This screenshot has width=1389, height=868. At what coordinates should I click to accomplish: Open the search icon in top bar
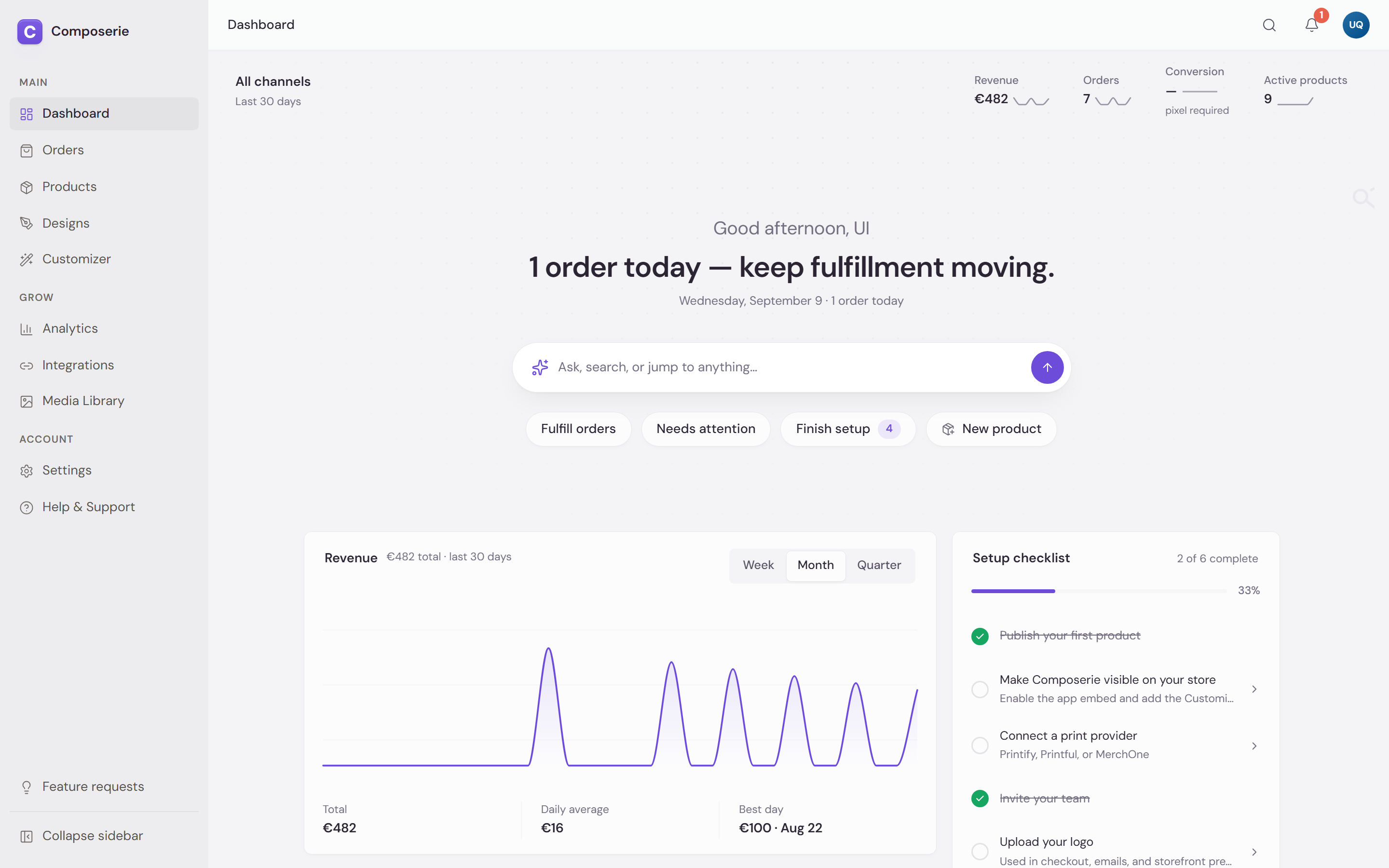coord(1269,25)
